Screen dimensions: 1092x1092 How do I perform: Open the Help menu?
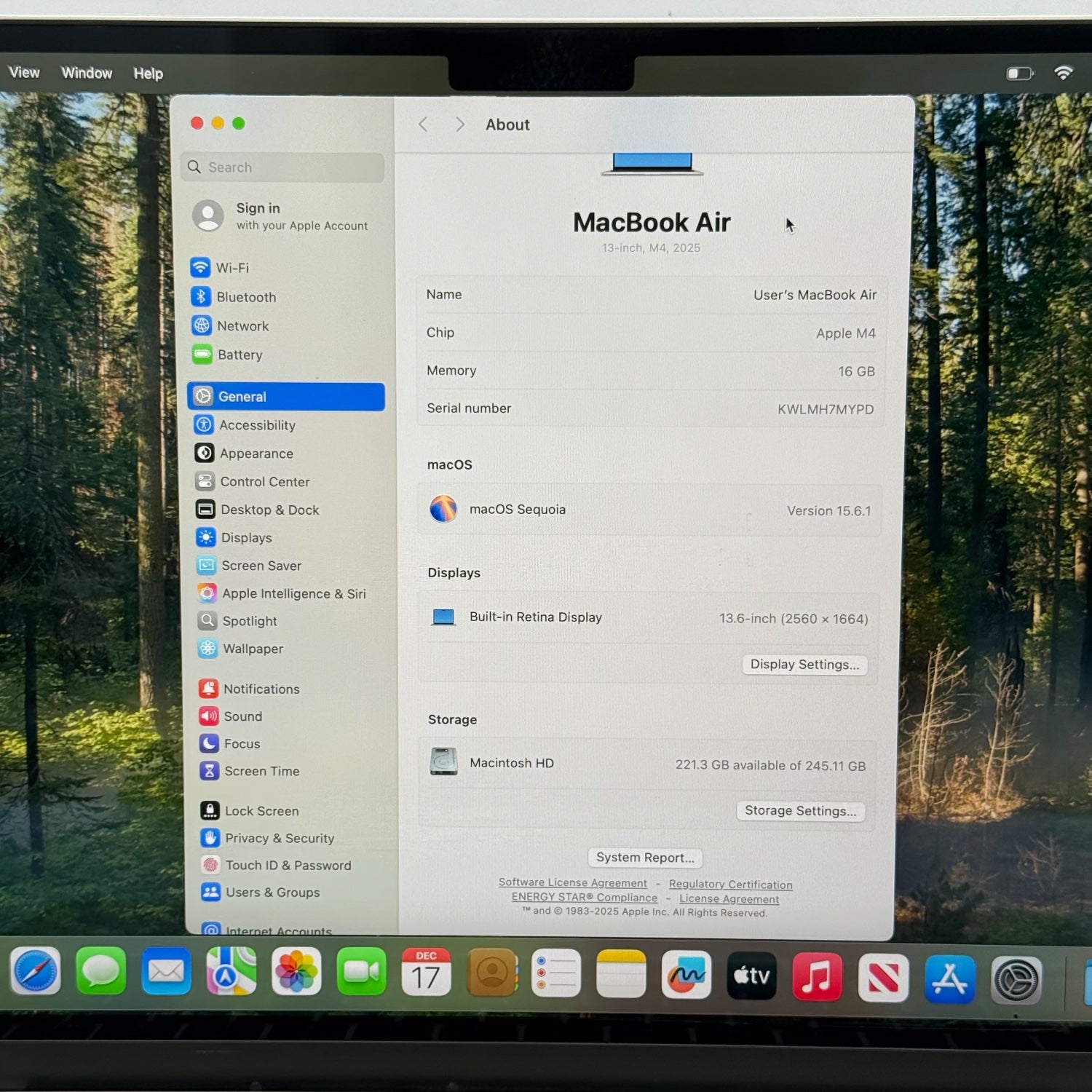tap(148, 74)
